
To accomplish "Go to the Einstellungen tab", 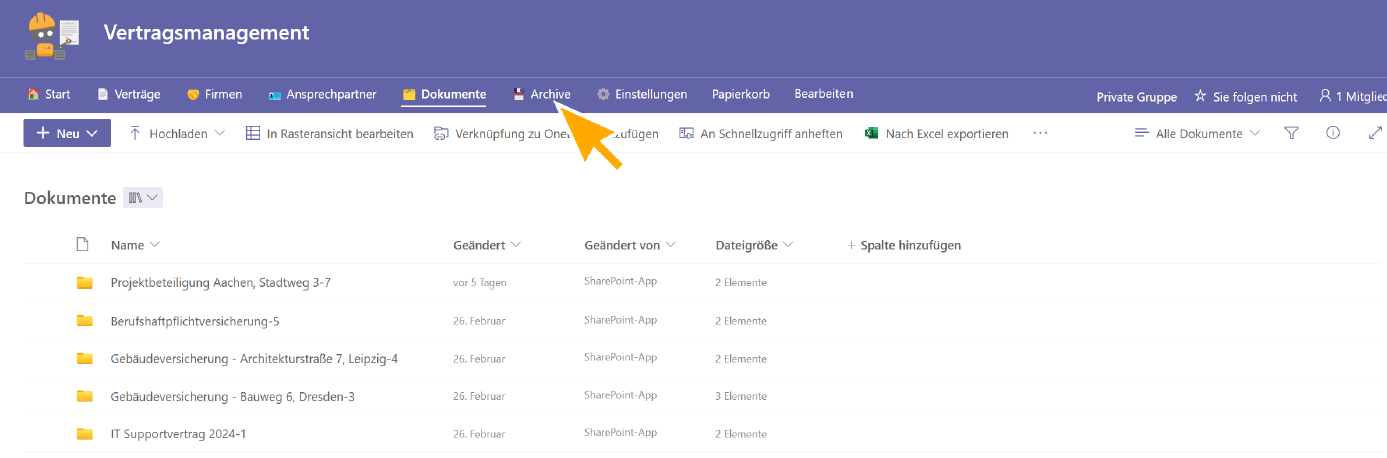I will click(x=642, y=94).
